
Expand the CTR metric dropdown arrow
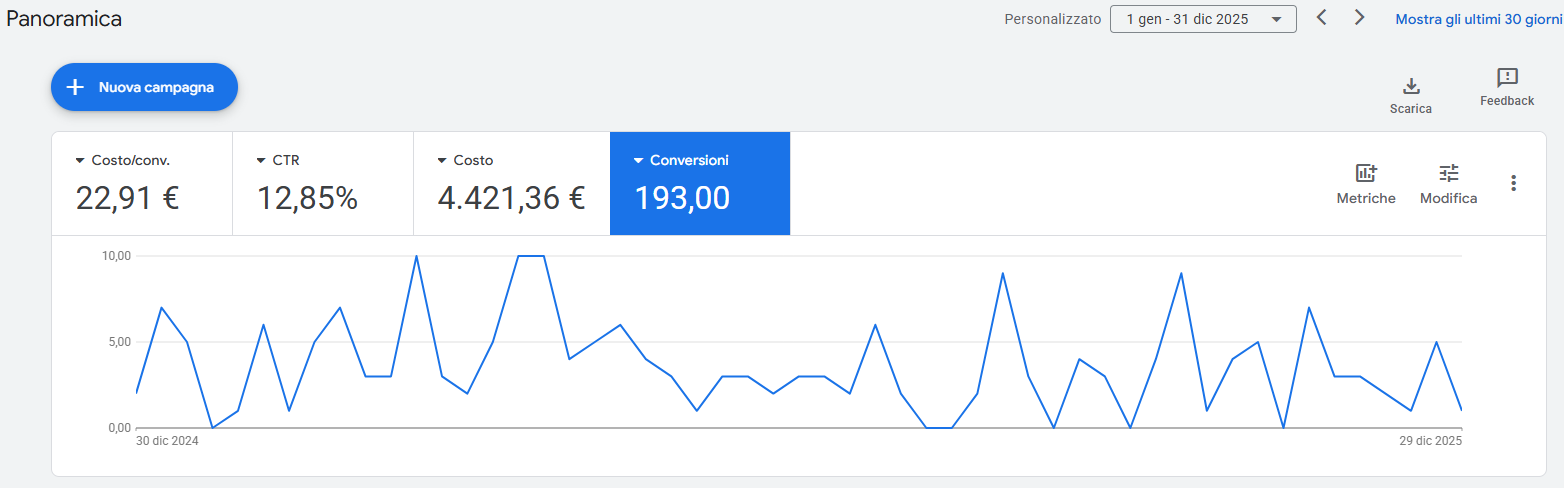click(x=261, y=161)
